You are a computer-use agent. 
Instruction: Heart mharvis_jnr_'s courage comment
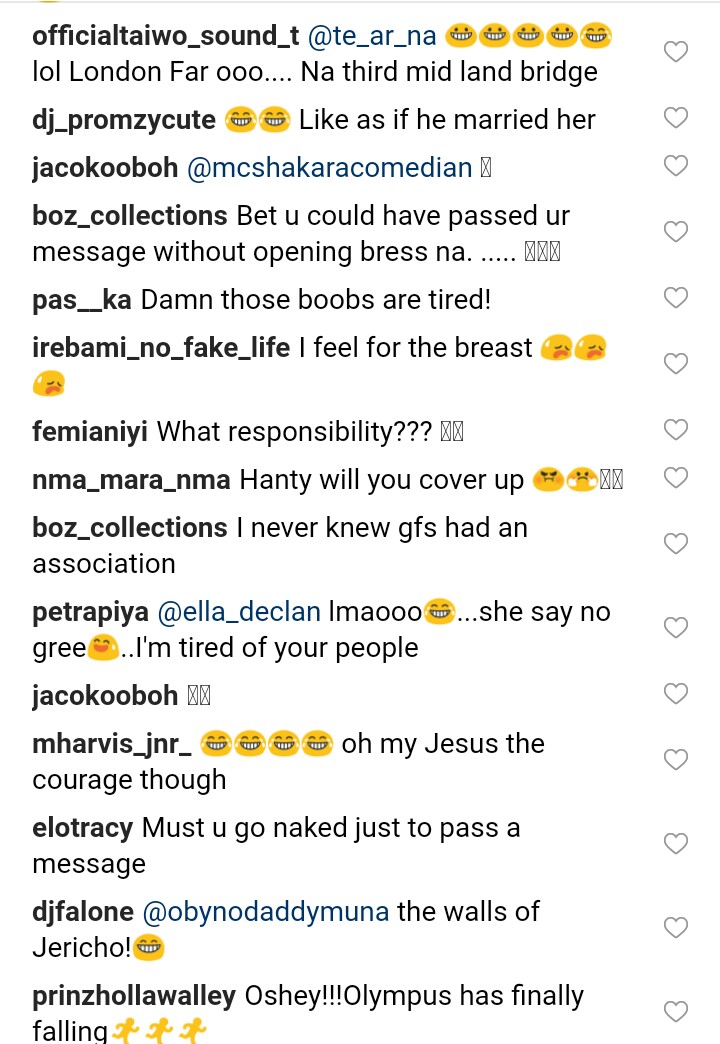[676, 760]
